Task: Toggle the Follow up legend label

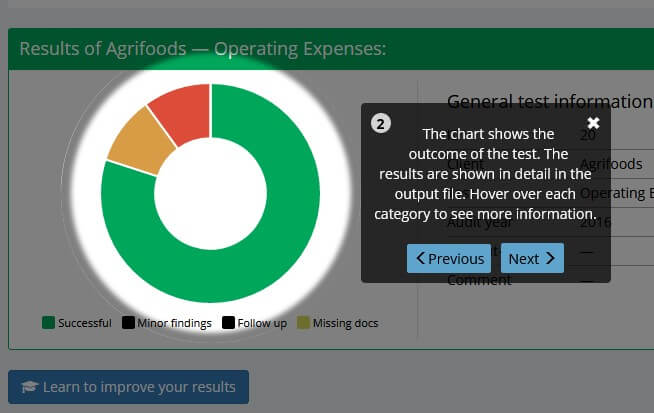Action: click(x=262, y=323)
